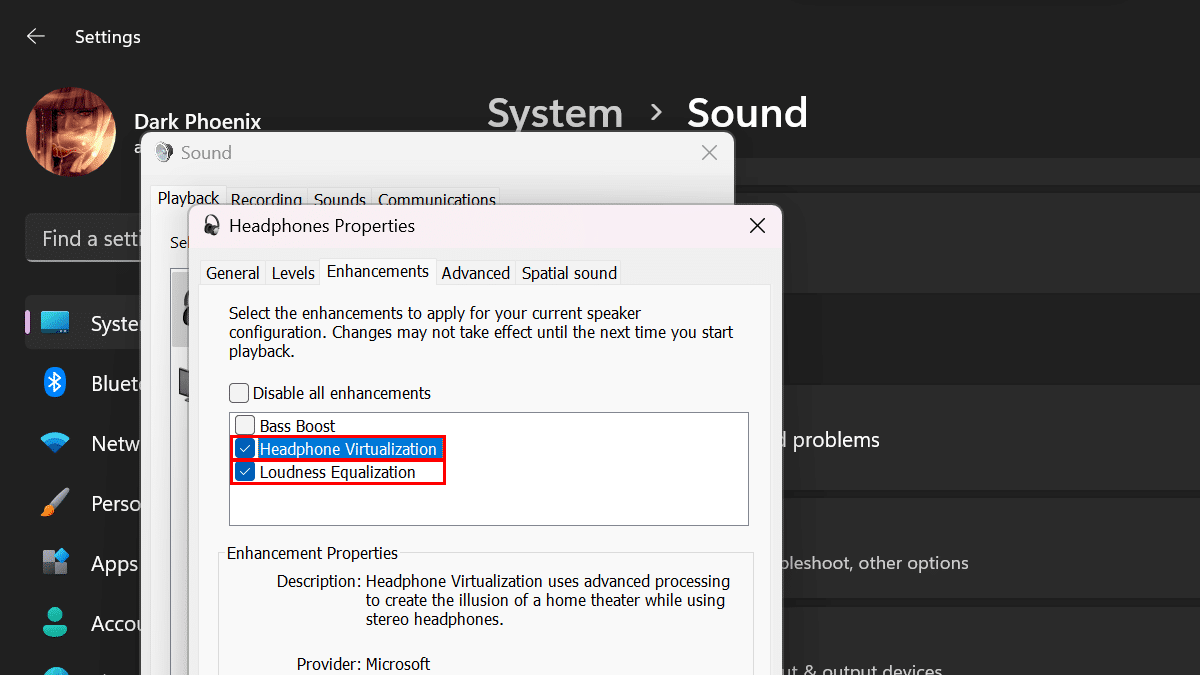Click the Bluetooth icon in sidebar
Viewport: 1200px width, 675px height.
point(55,383)
